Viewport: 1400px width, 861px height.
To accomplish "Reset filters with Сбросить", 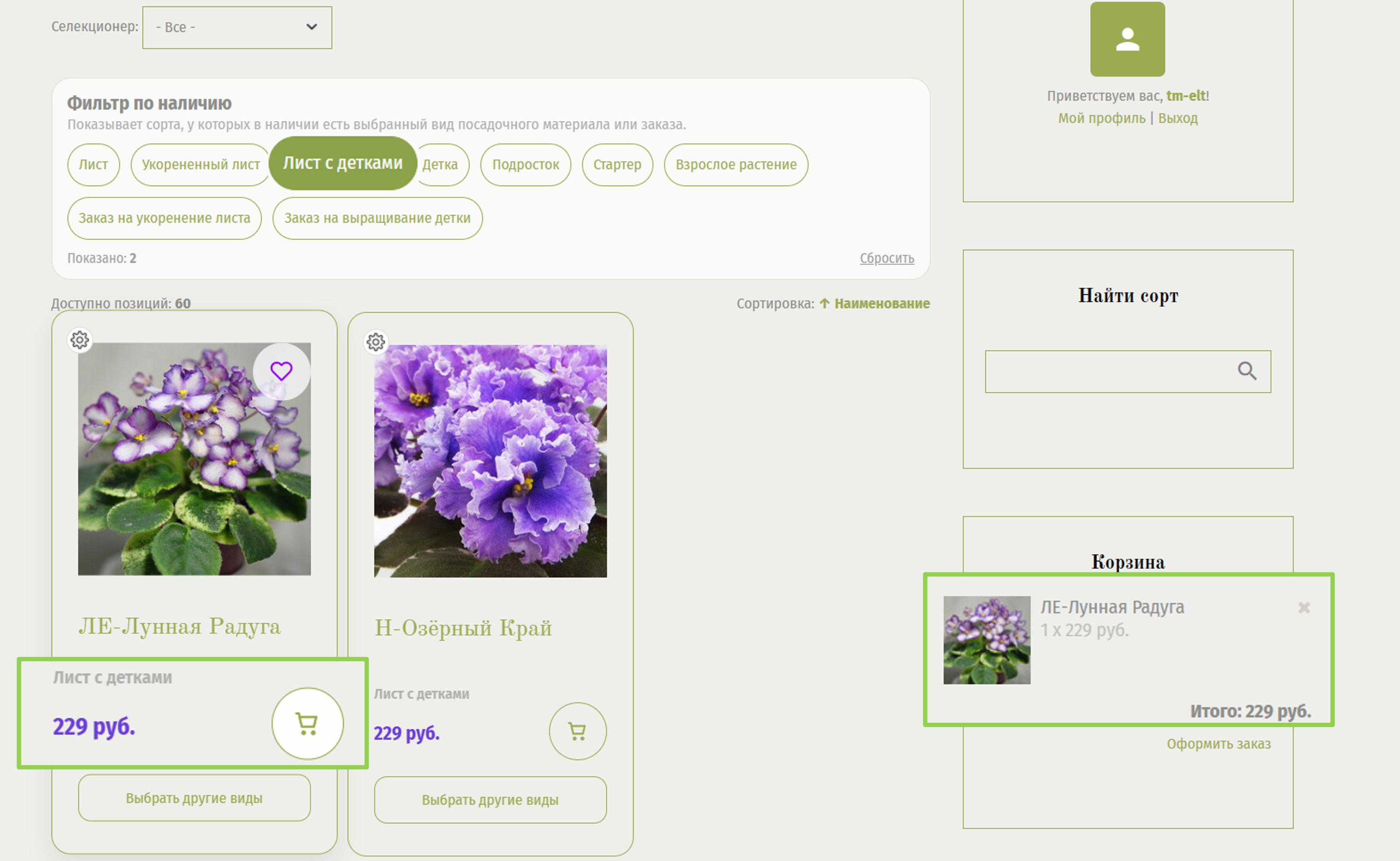I will point(886,258).
